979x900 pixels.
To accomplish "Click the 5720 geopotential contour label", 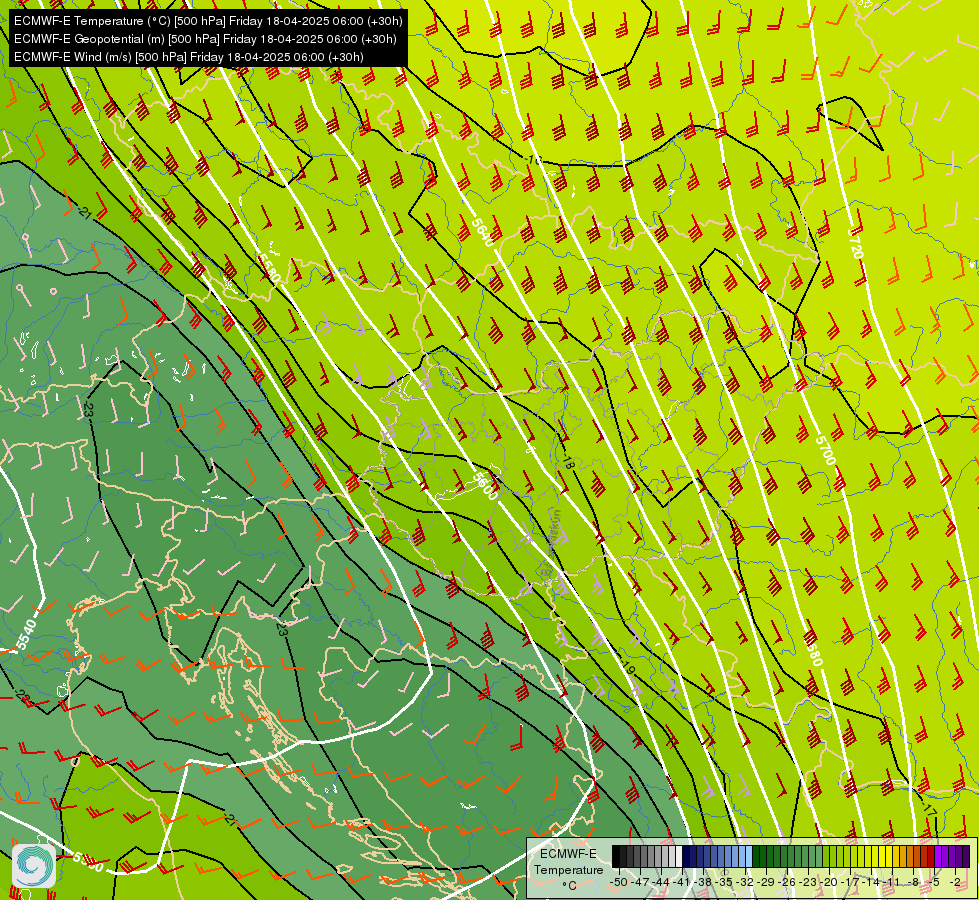I will coord(855,244).
